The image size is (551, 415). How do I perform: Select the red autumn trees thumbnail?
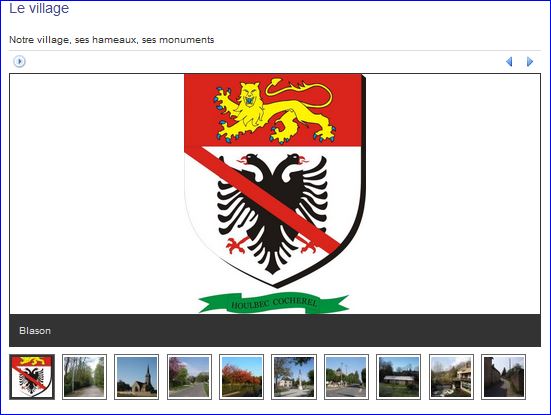241,377
